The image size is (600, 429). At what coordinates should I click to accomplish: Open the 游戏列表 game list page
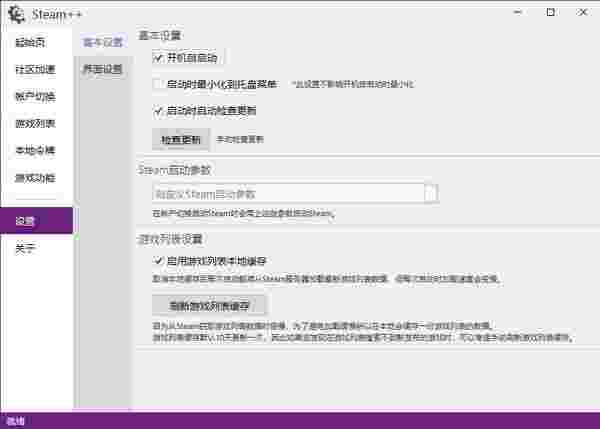click(35, 123)
